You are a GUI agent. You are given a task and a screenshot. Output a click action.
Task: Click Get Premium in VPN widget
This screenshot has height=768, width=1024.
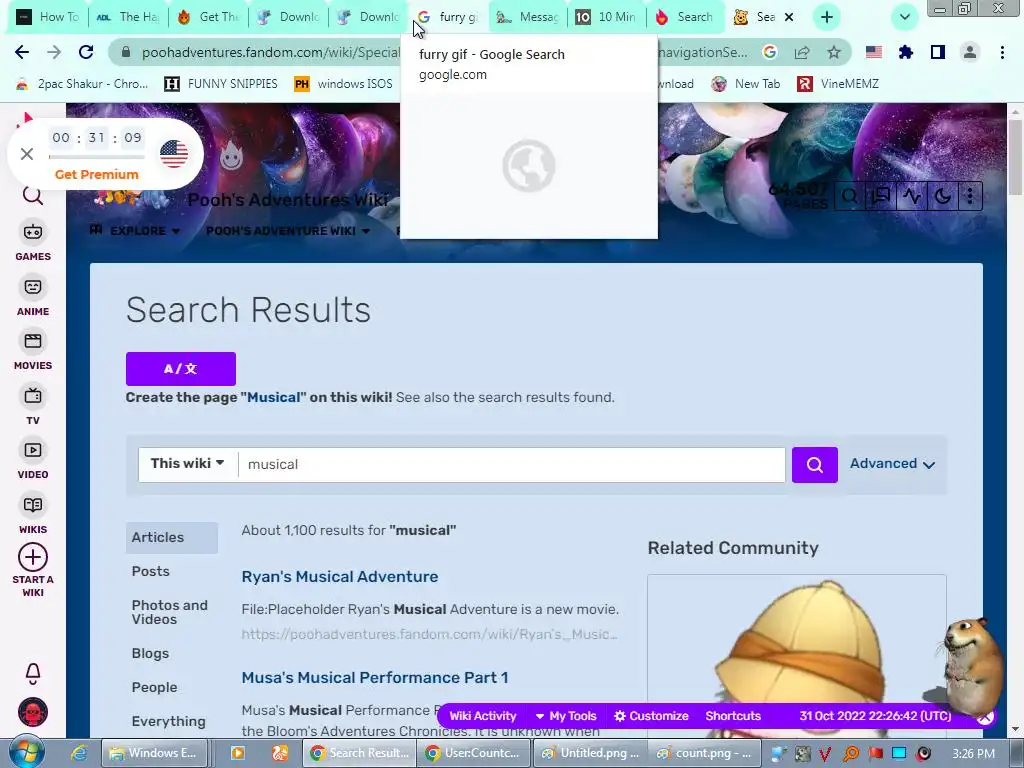click(97, 174)
